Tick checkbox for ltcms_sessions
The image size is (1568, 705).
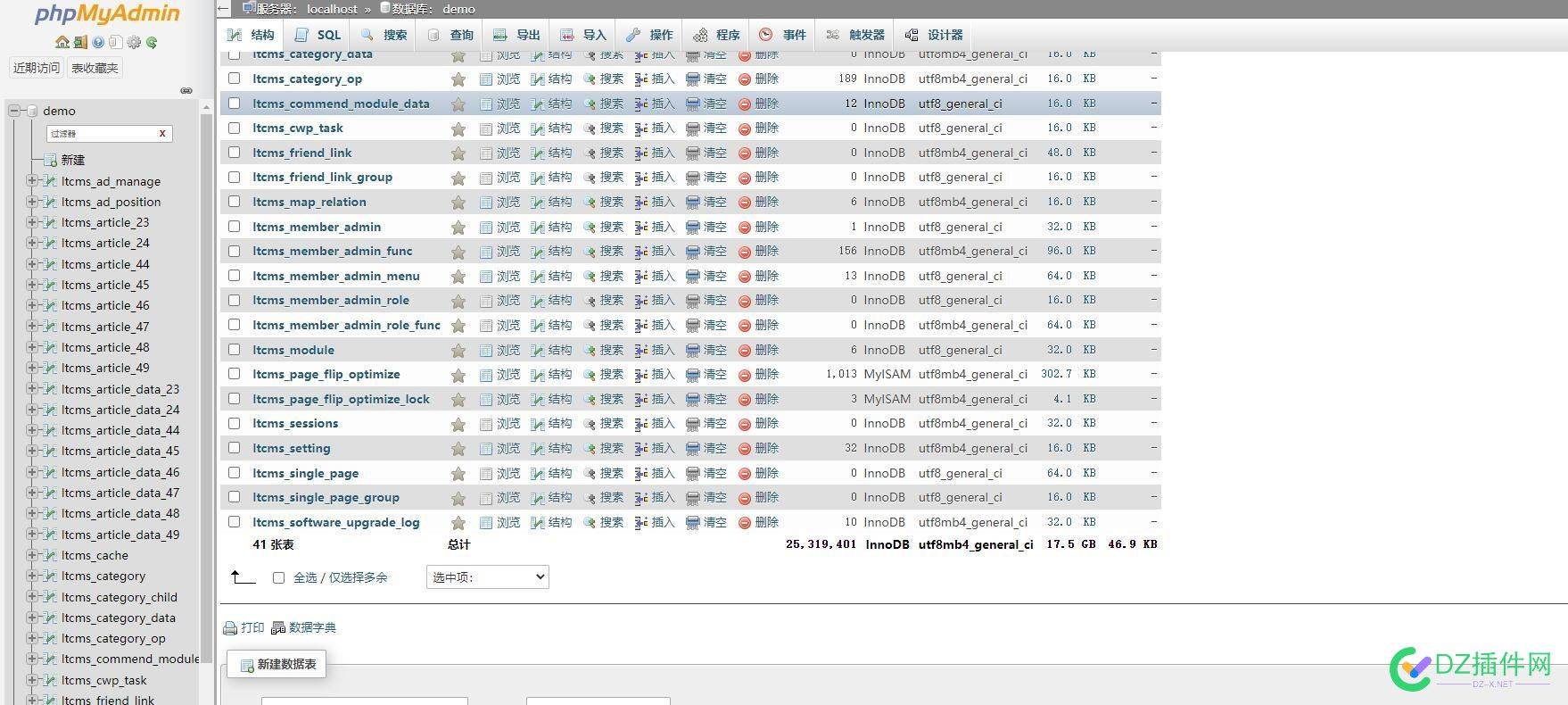[234, 423]
